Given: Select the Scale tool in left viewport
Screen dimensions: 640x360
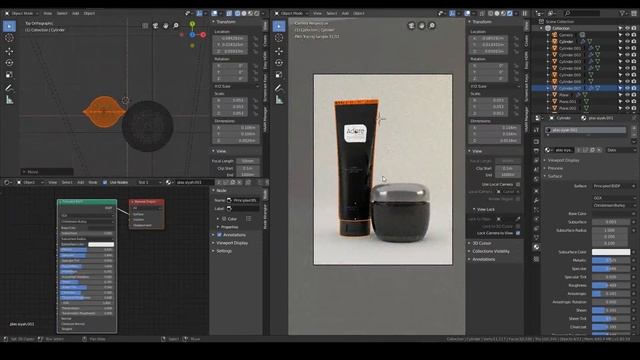Looking at the screenshot, I should (9, 75).
